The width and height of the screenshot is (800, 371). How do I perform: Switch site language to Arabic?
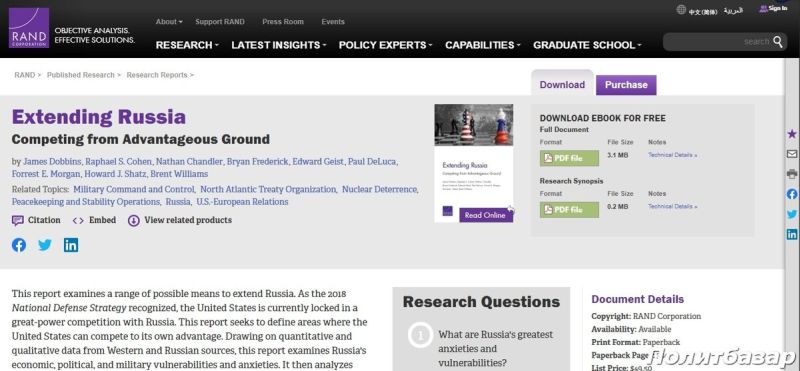733,11
